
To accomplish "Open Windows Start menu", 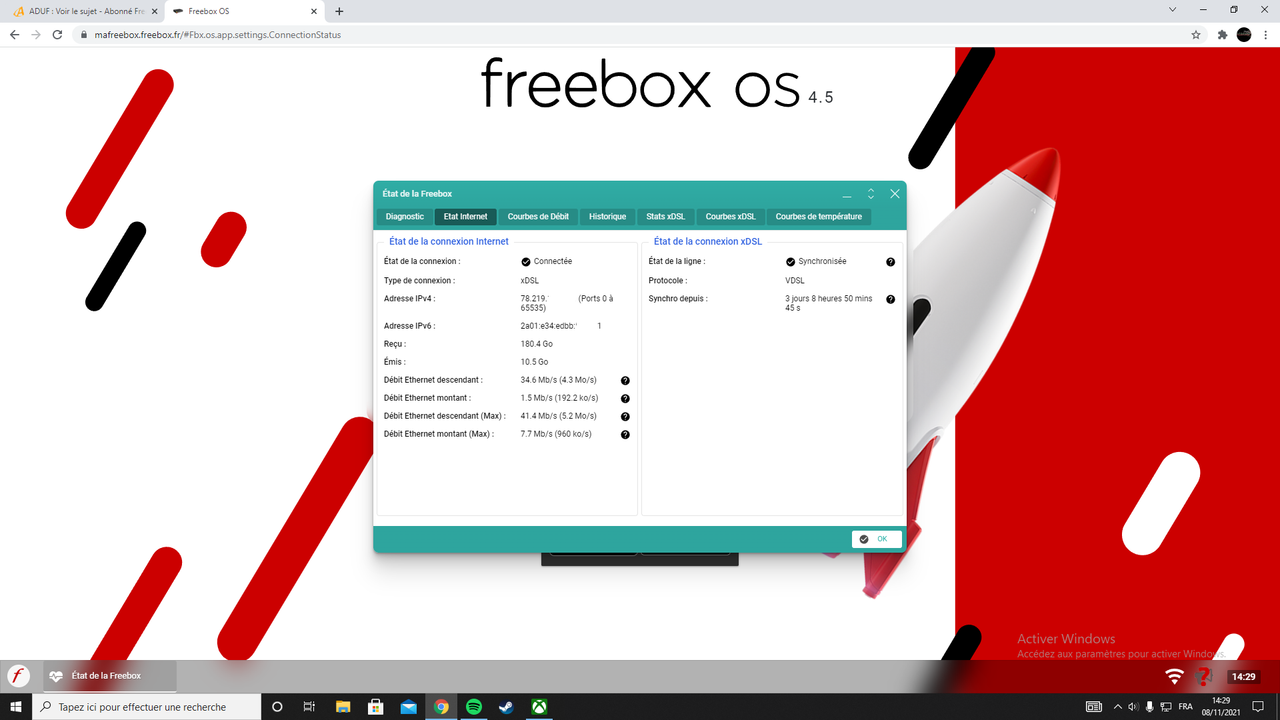I will click(16, 707).
